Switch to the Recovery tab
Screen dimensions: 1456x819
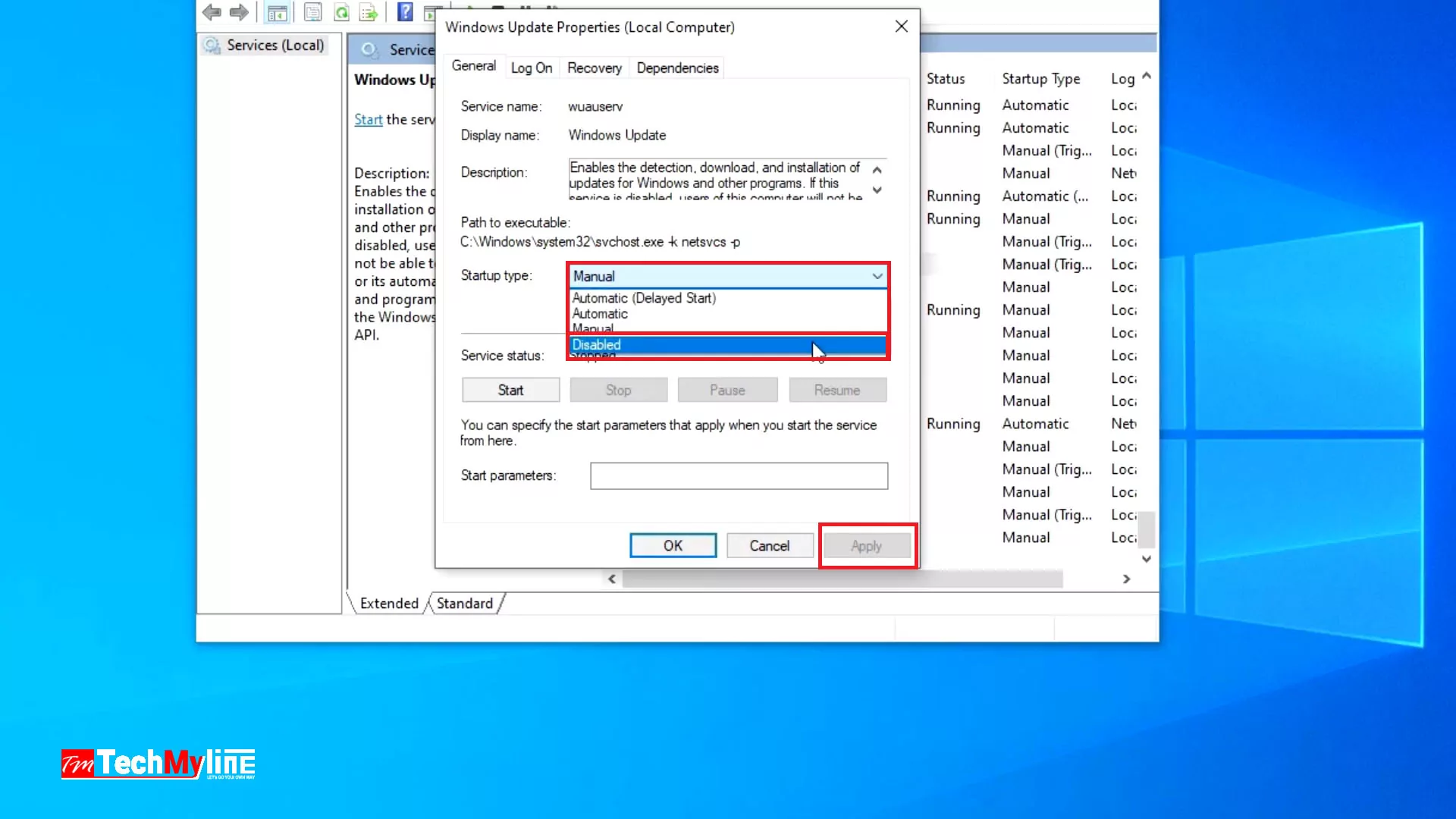(x=594, y=67)
